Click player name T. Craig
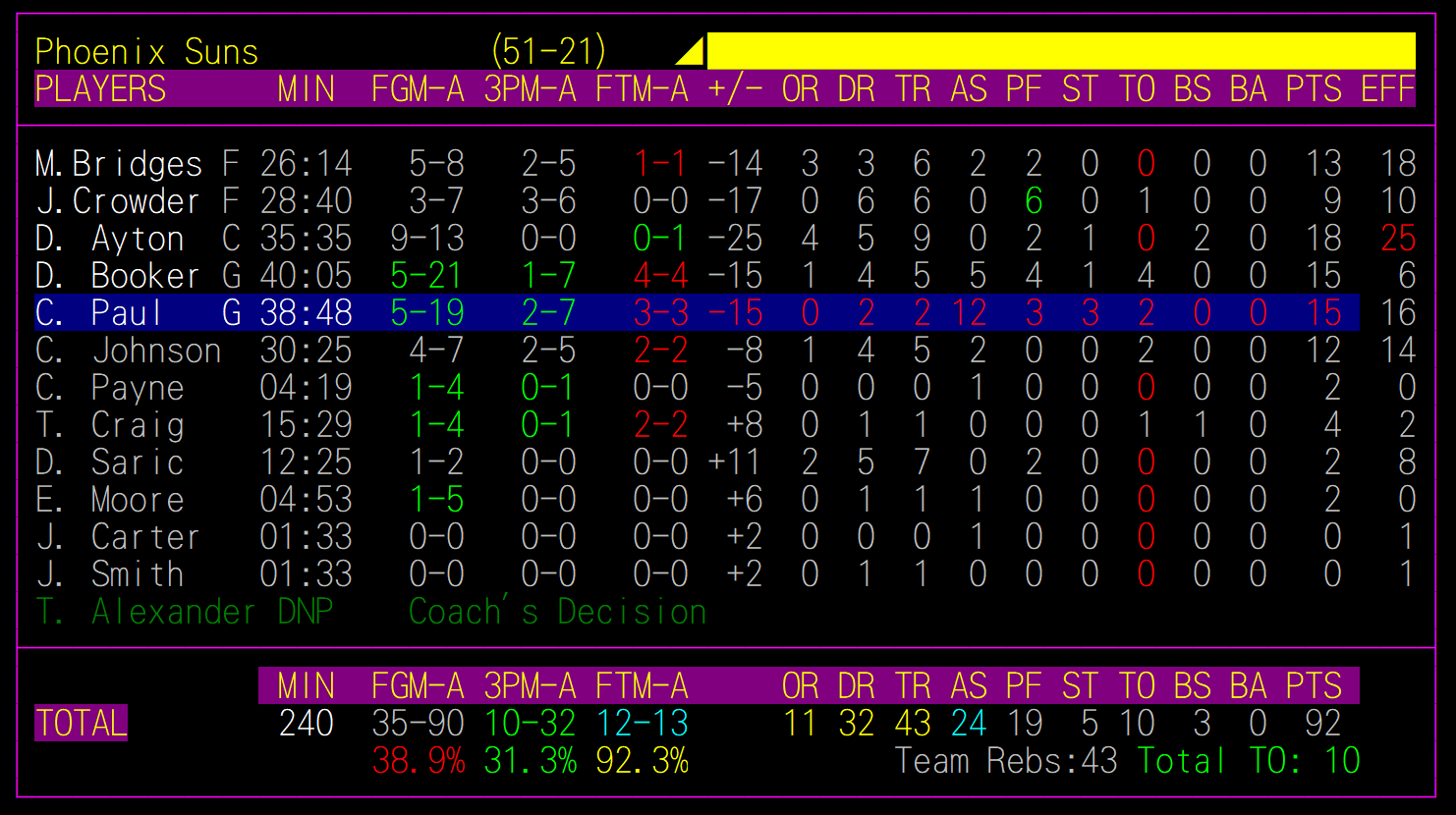1456x815 pixels. (x=110, y=425)
